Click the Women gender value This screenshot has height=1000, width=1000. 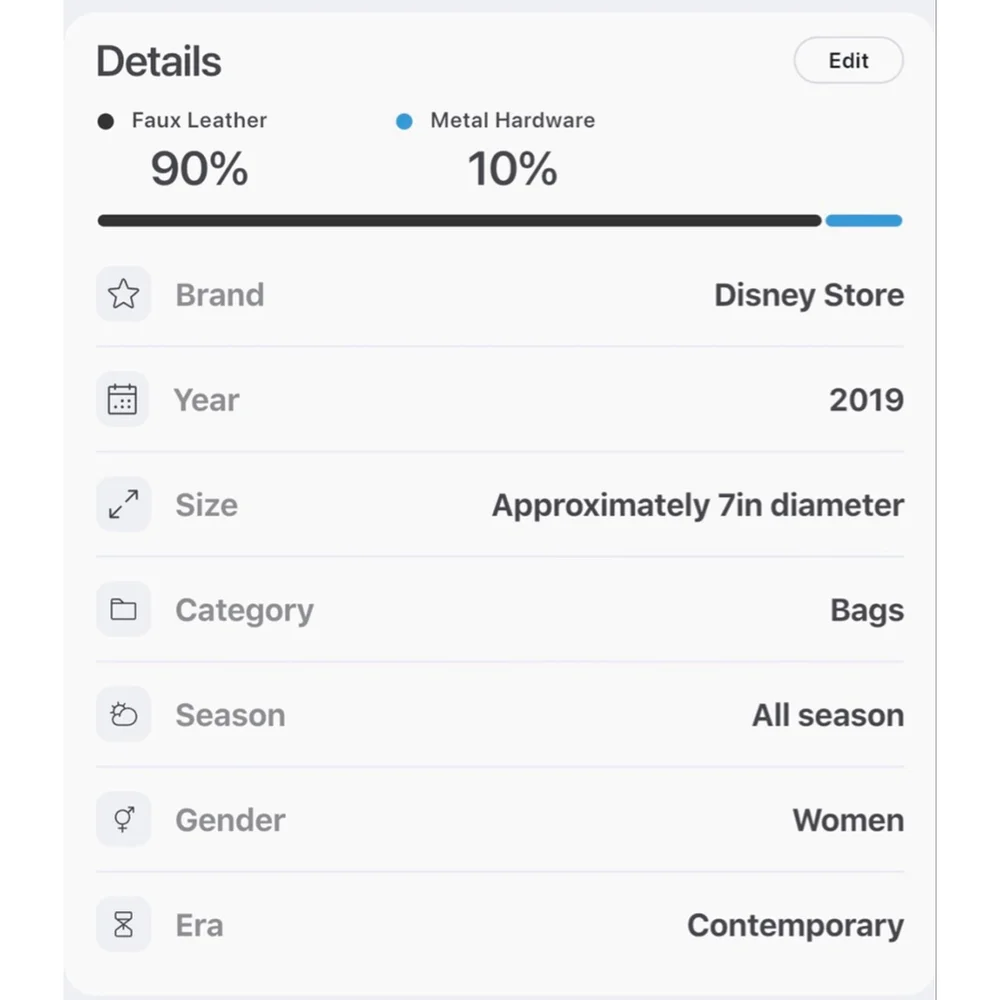pos(848,820)
